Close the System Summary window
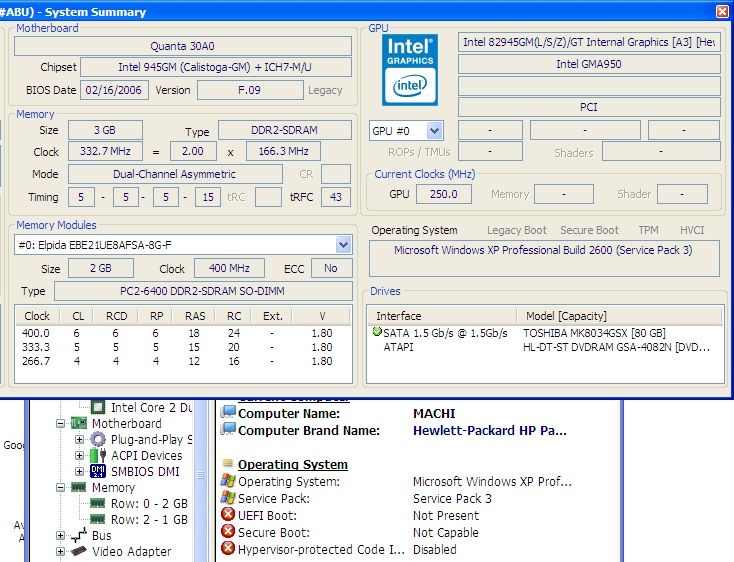The image size is (734, 562). (x=722, y=11)
